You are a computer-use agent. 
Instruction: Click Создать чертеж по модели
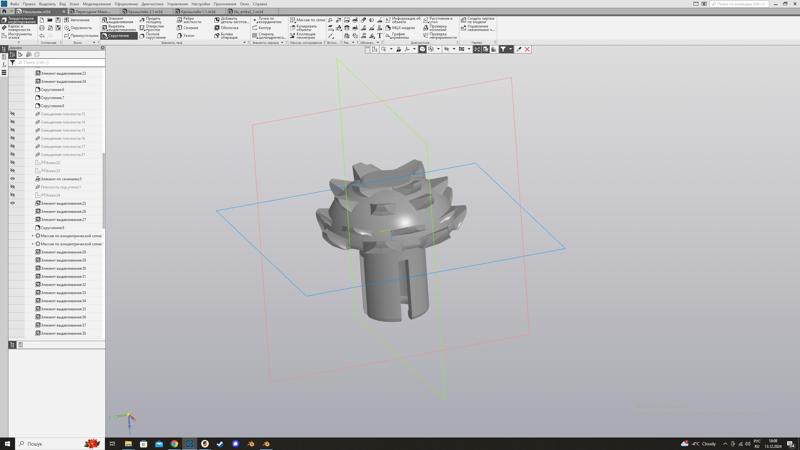click(478, 20)
